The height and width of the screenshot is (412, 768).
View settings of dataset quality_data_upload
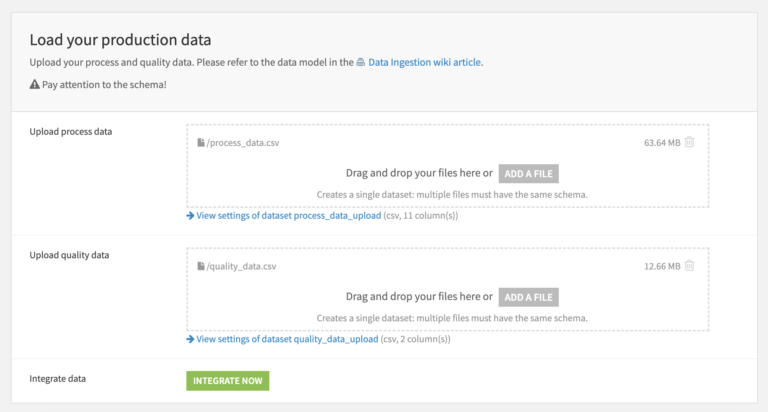(x=287, y=339)
